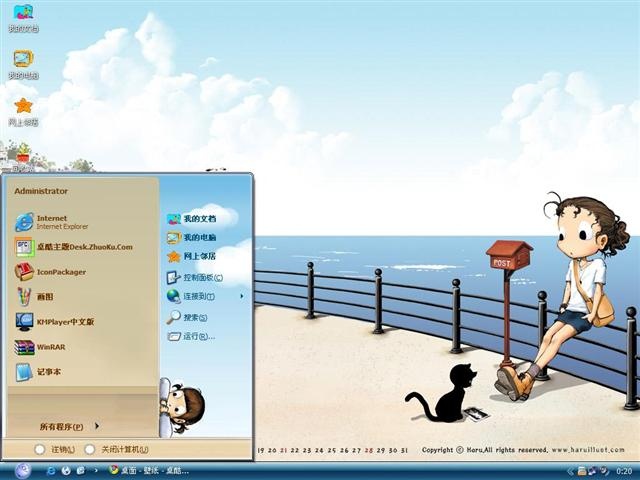This screenshot has width=640, height=480.
Task: Click the 注销(L) log off button
Action: (x=55, y=449)
